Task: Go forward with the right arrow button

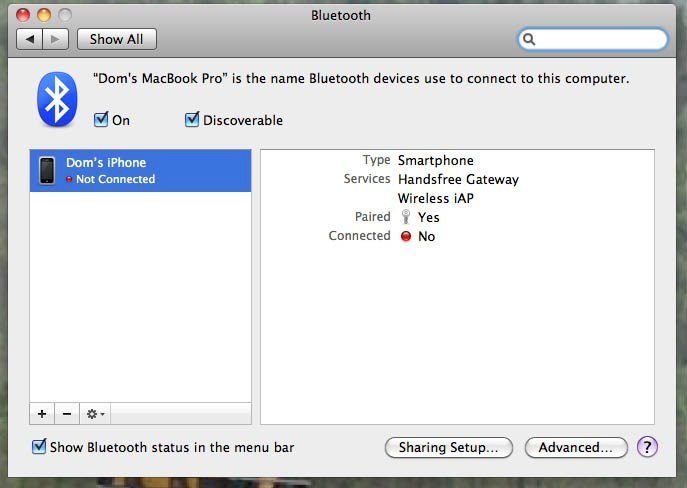Action: tap(55, 39)
